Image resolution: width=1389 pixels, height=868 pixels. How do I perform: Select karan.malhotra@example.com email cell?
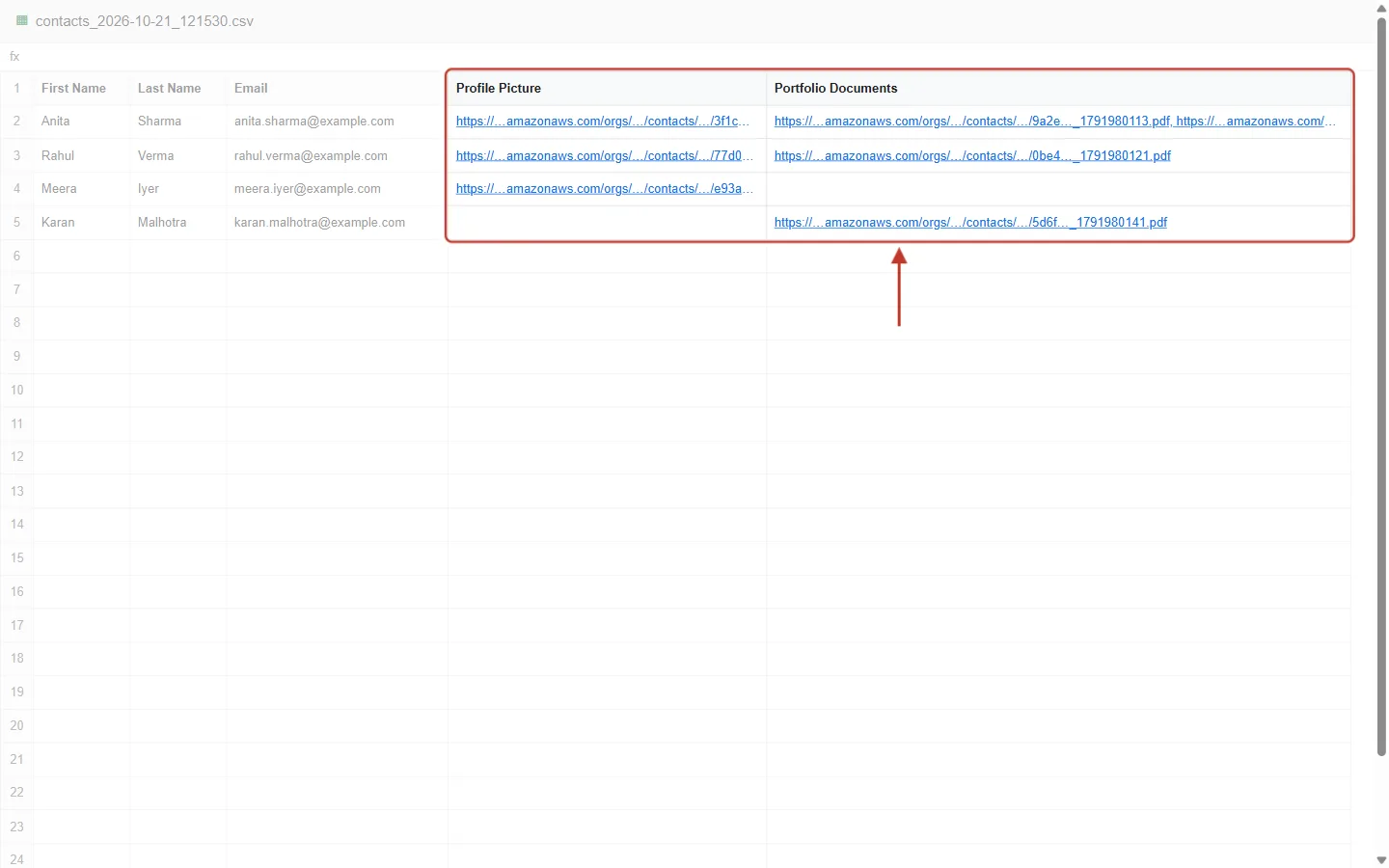(337, 223)
